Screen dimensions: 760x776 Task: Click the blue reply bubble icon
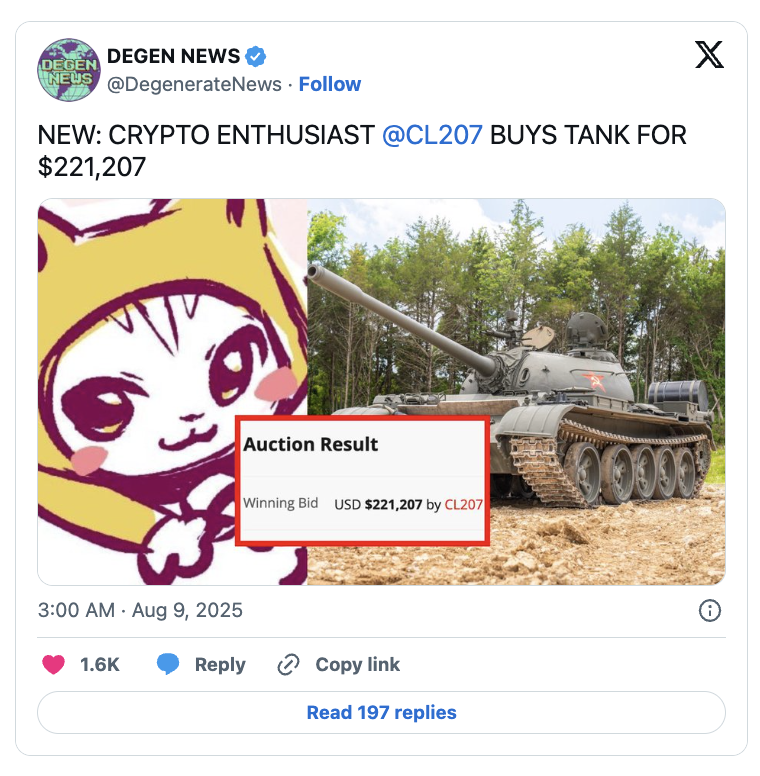(168, 664)
